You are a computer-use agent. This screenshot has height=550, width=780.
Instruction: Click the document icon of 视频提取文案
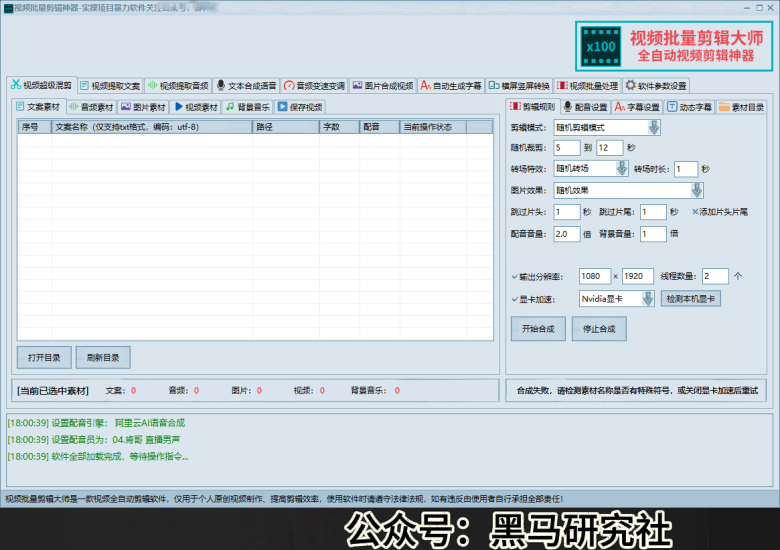coord(85,86)
